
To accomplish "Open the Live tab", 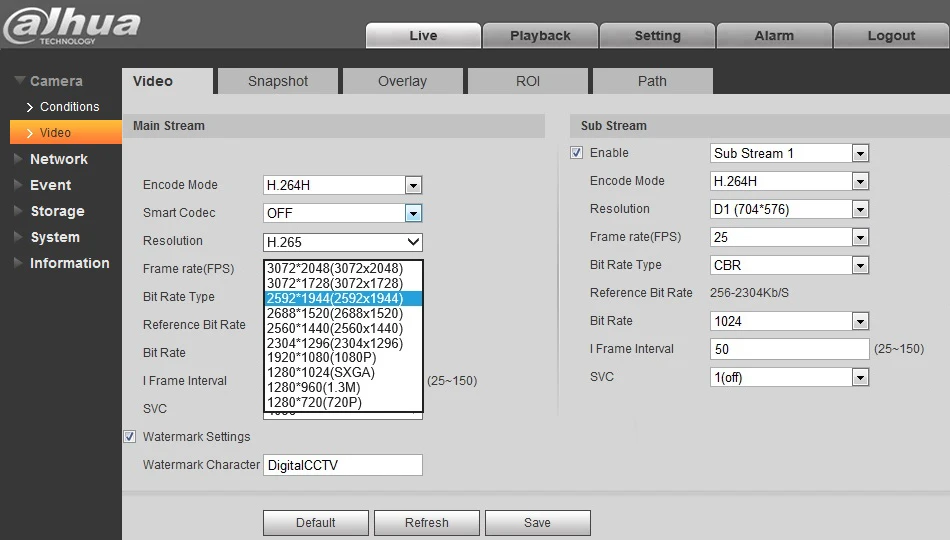I will [424, 36].
